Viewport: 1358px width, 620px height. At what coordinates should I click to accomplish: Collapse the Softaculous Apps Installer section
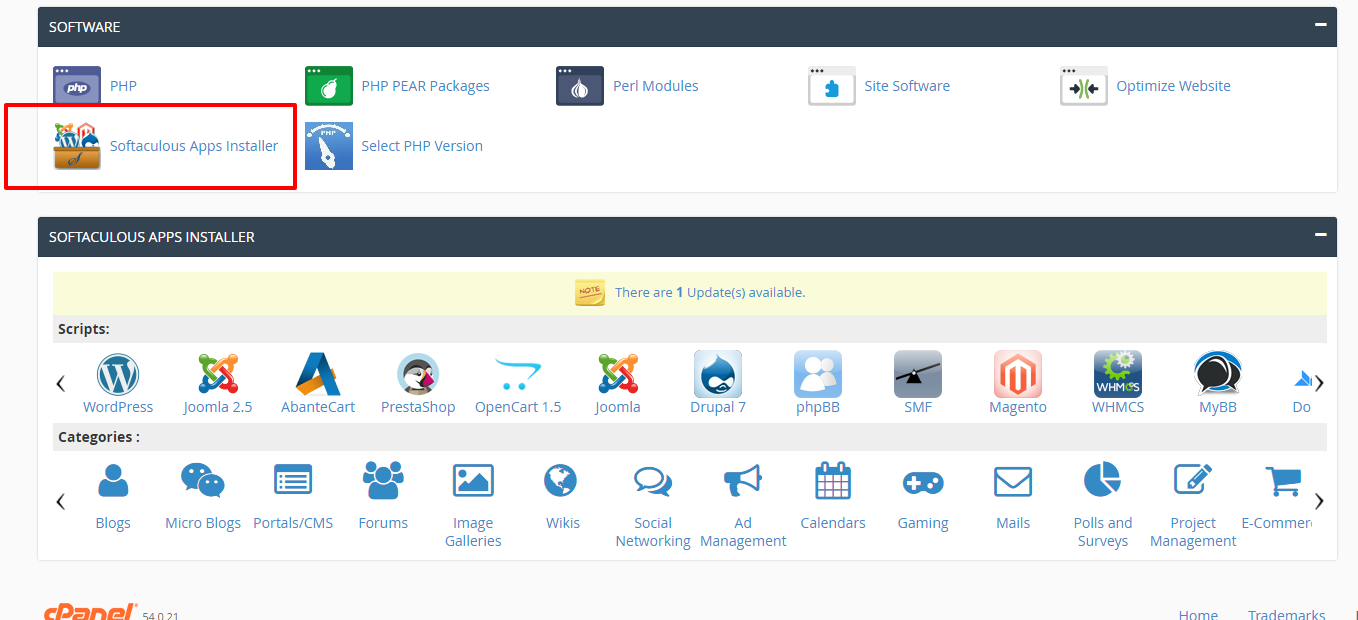point(1321,235)
